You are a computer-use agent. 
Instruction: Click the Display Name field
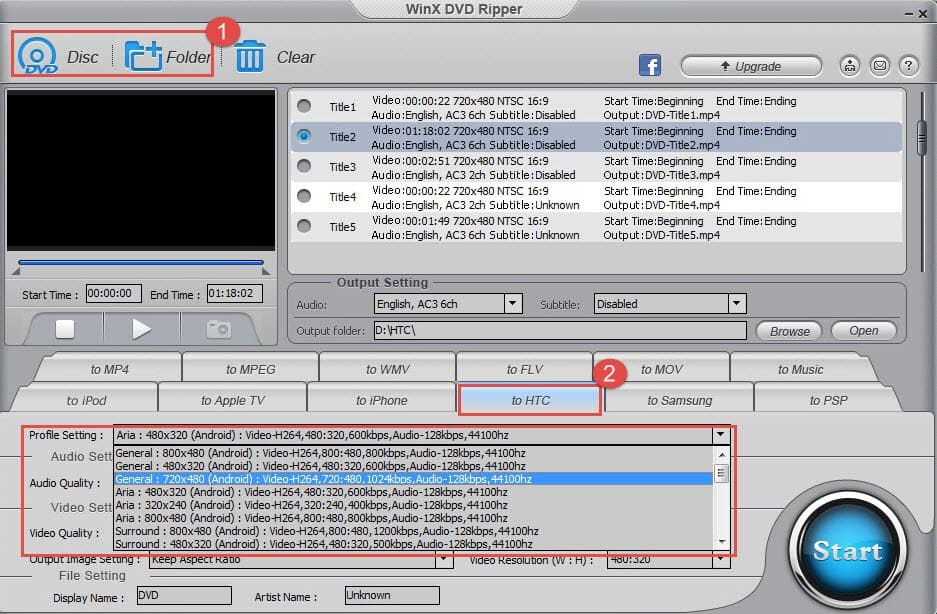184,595
